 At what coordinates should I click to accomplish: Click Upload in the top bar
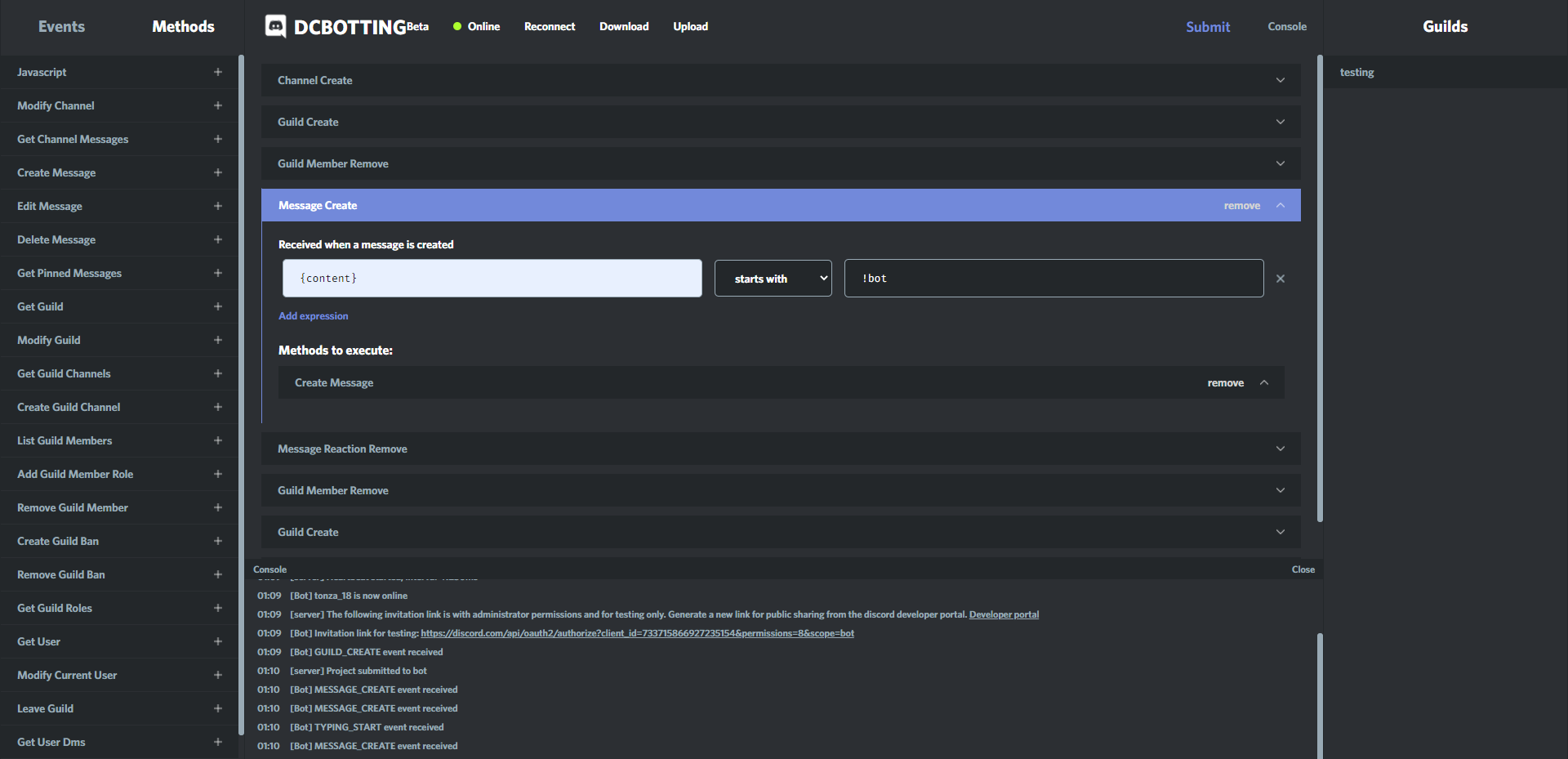tap(690, 26)
